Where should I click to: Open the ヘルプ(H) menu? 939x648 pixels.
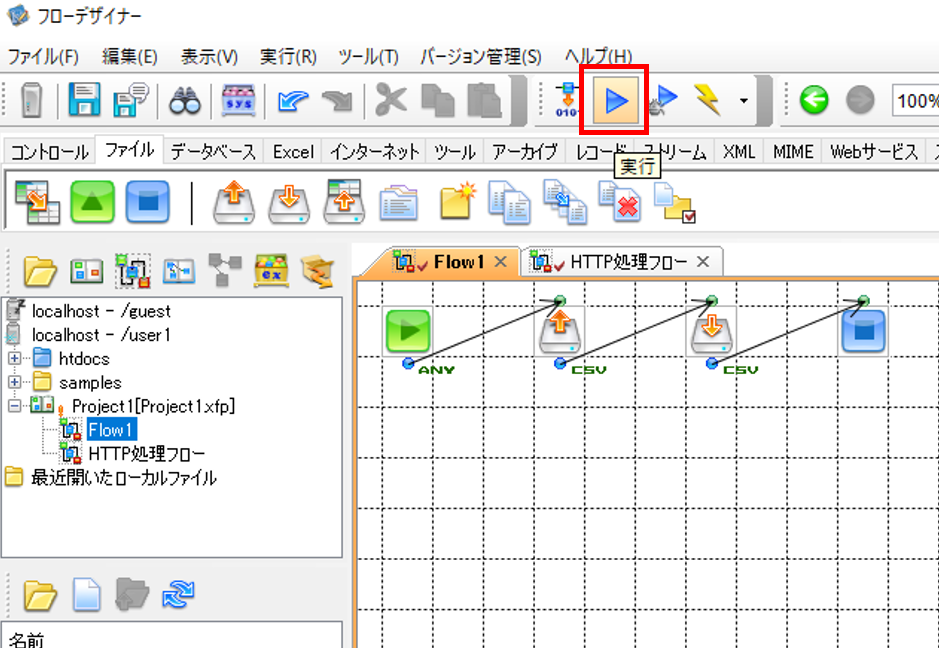(x=598, y=57)
